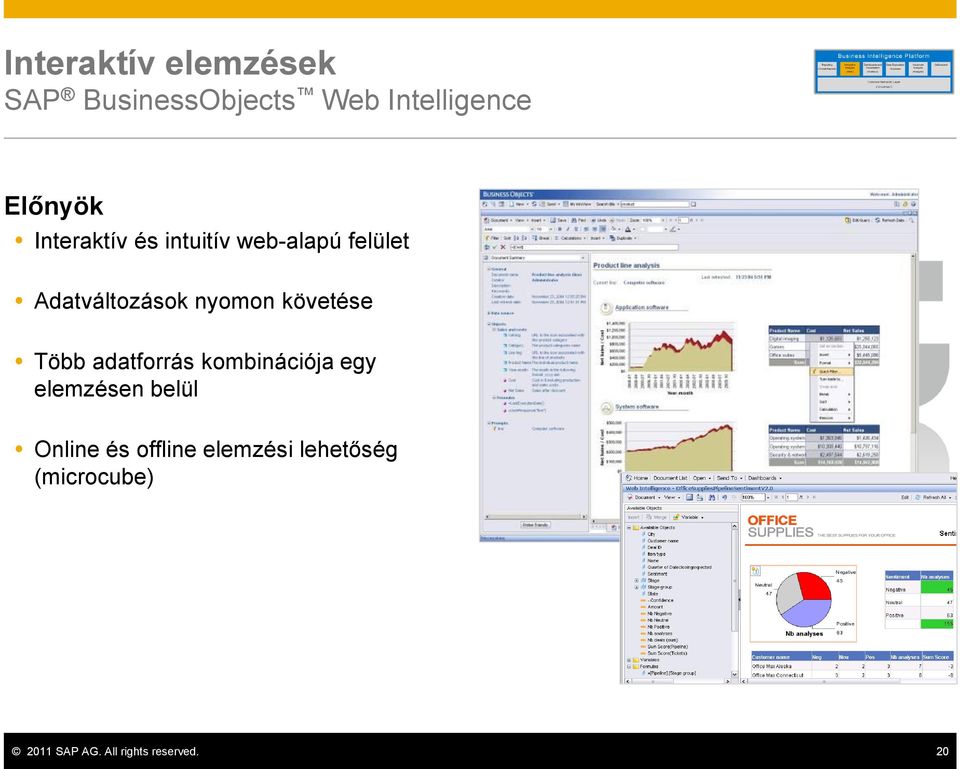Screen dimensions: 960x769
Task: Select the Sentiment object in the tree
Action: click(657, 574)
